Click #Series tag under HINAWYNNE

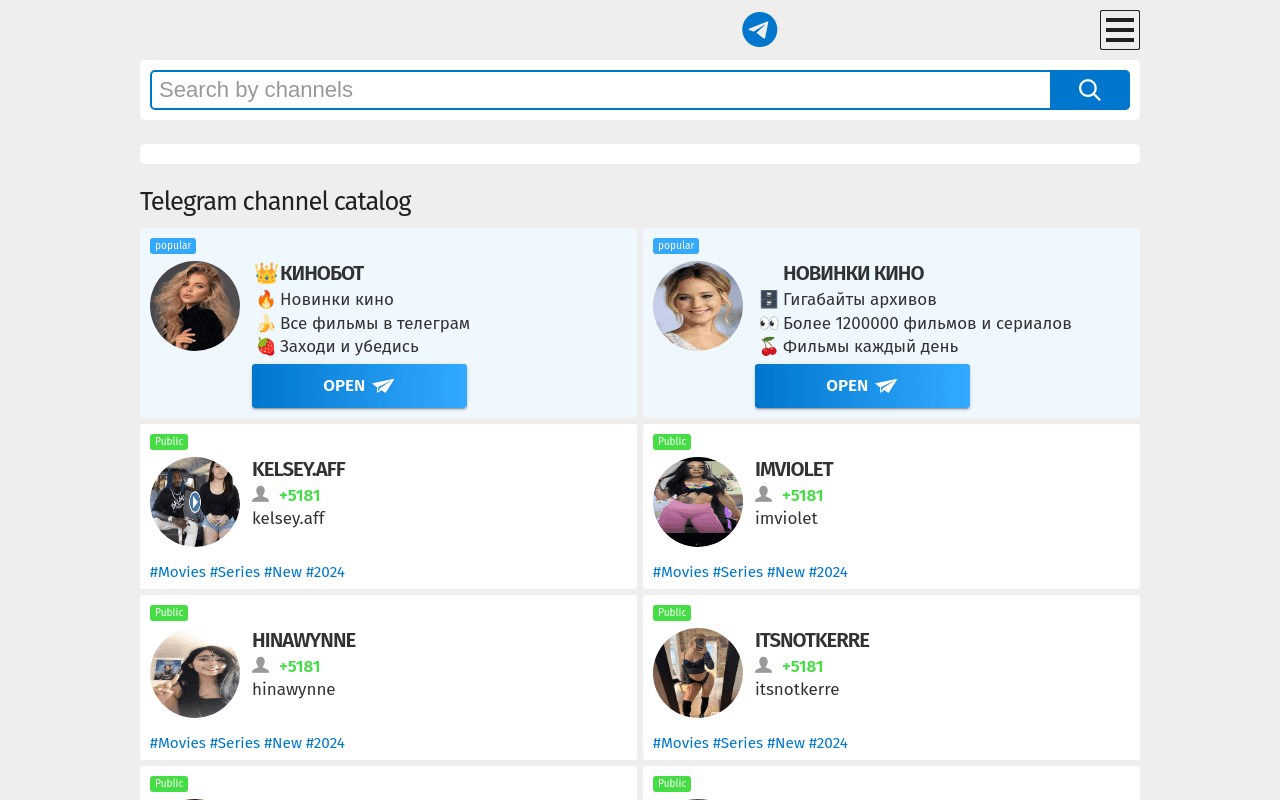pos(235,743)
